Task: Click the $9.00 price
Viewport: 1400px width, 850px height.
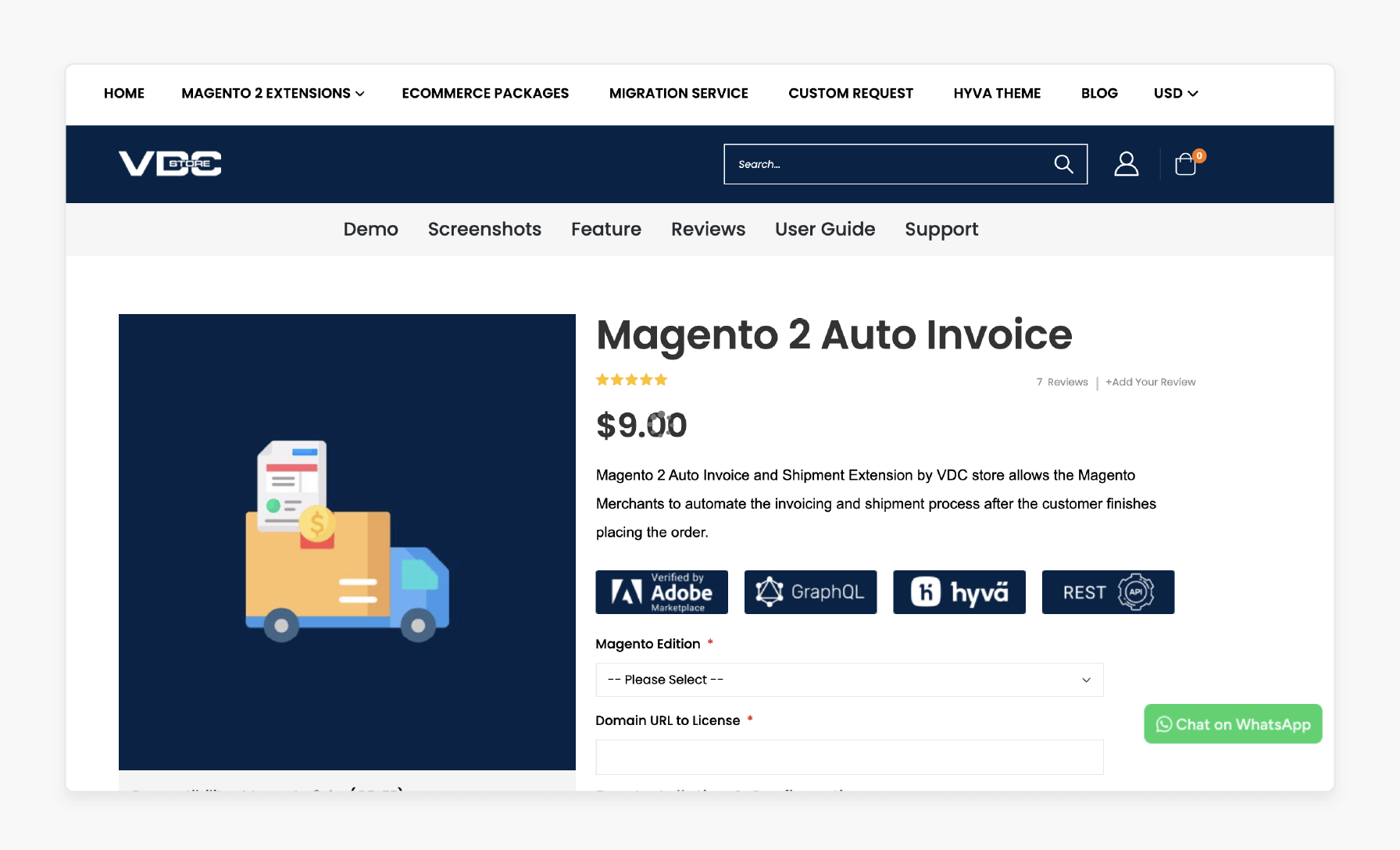Action: [x=641, y=426]
